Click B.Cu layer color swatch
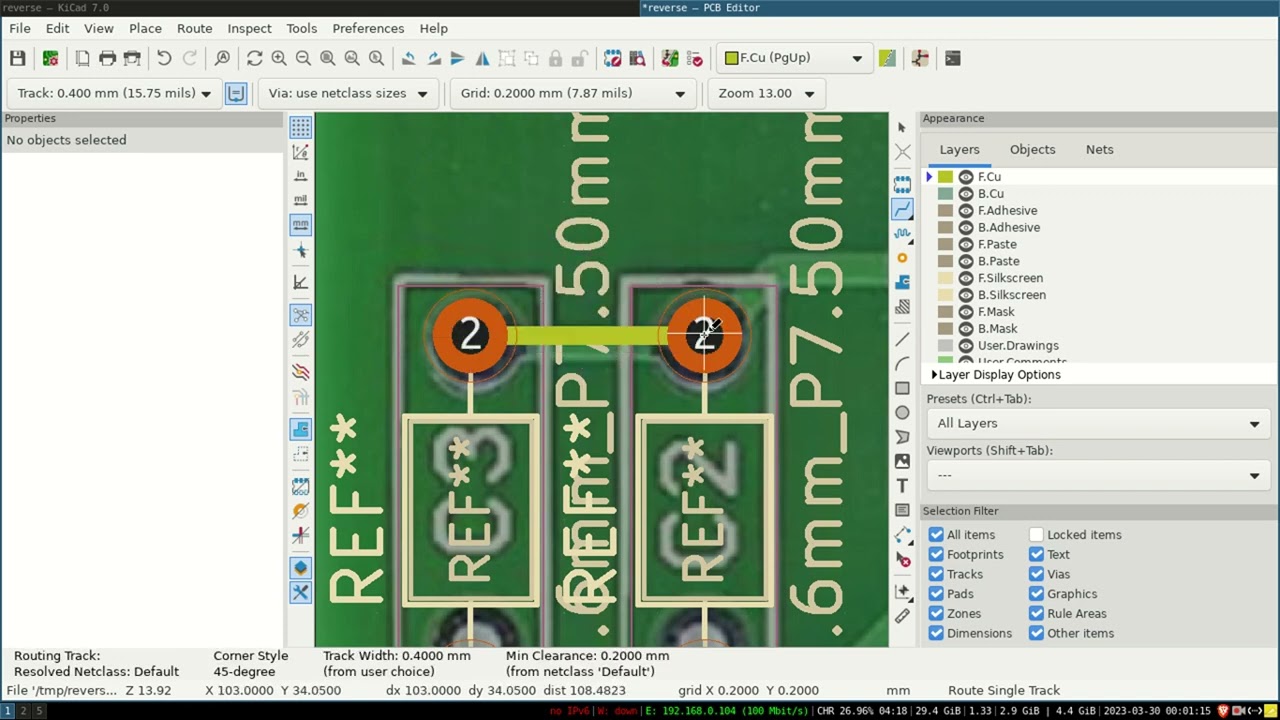 tap(945, 194)
